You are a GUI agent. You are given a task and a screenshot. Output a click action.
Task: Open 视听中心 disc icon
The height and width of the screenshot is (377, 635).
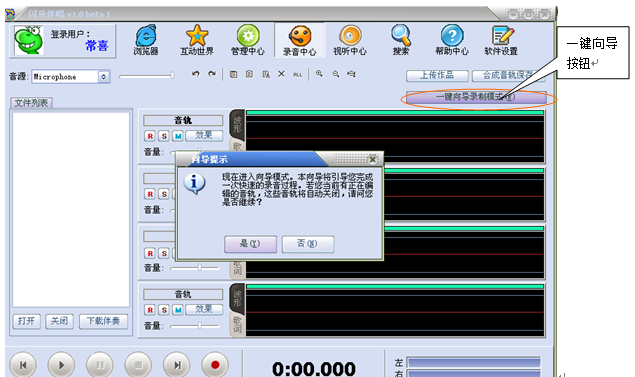(x=349, y=40)
